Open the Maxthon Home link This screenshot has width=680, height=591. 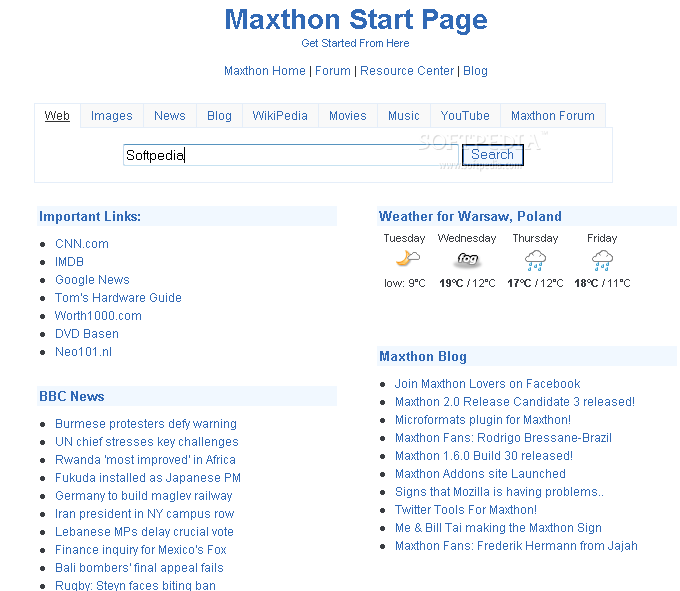265,71
